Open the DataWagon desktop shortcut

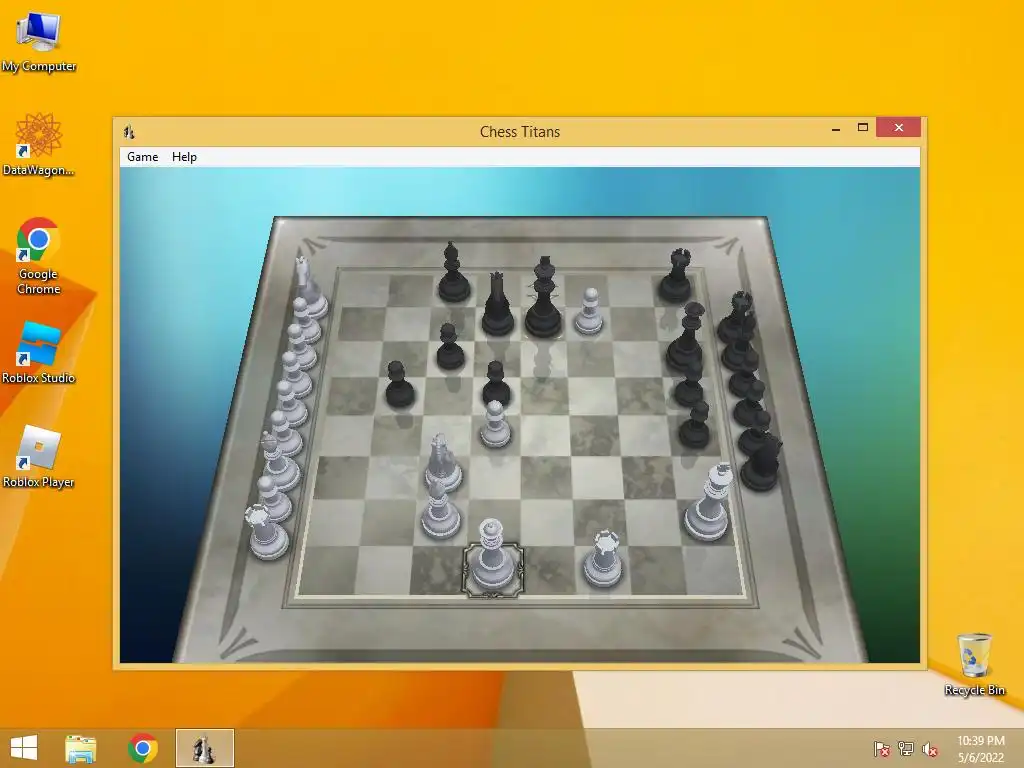(39, 145)
